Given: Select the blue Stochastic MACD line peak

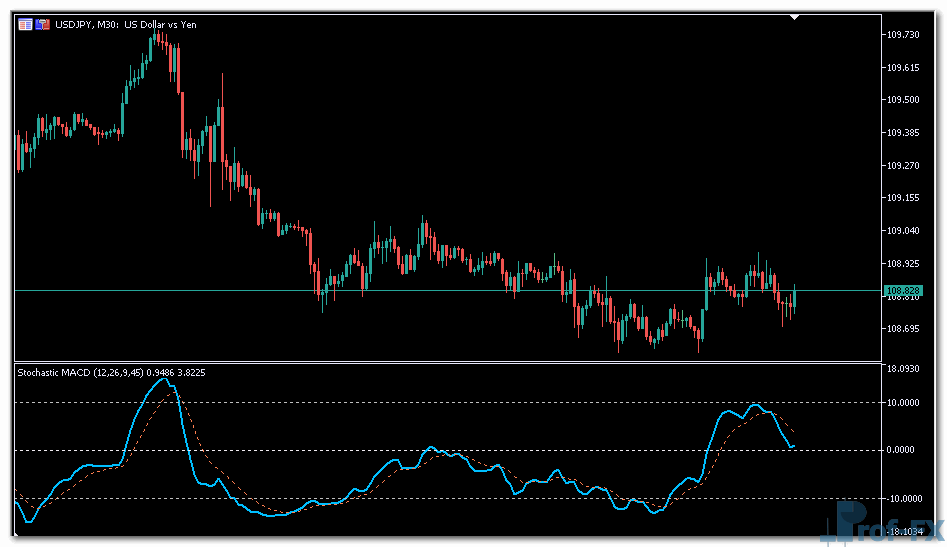Looking at the screenshot, I should tap(163, 380).
